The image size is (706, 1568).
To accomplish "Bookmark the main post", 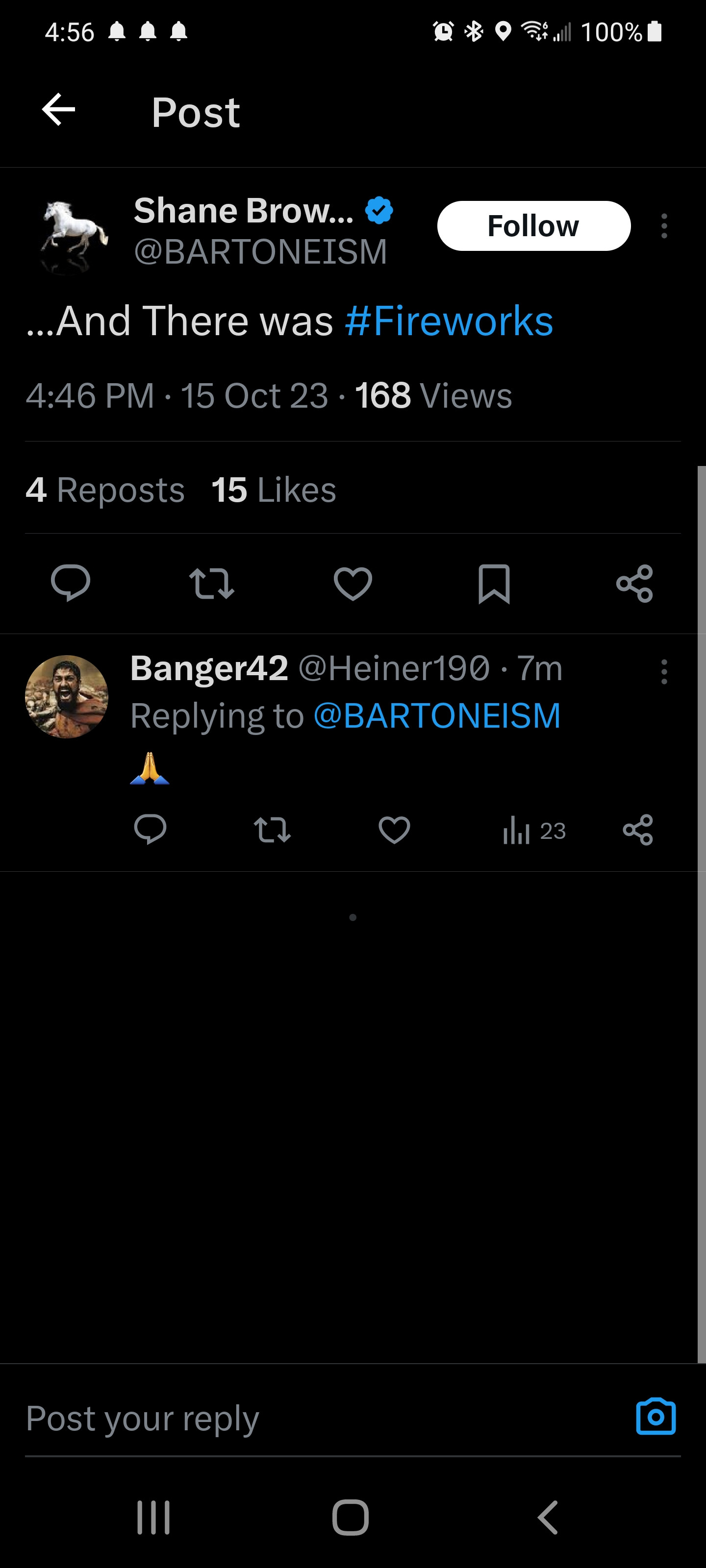I will tap(493, 583).
